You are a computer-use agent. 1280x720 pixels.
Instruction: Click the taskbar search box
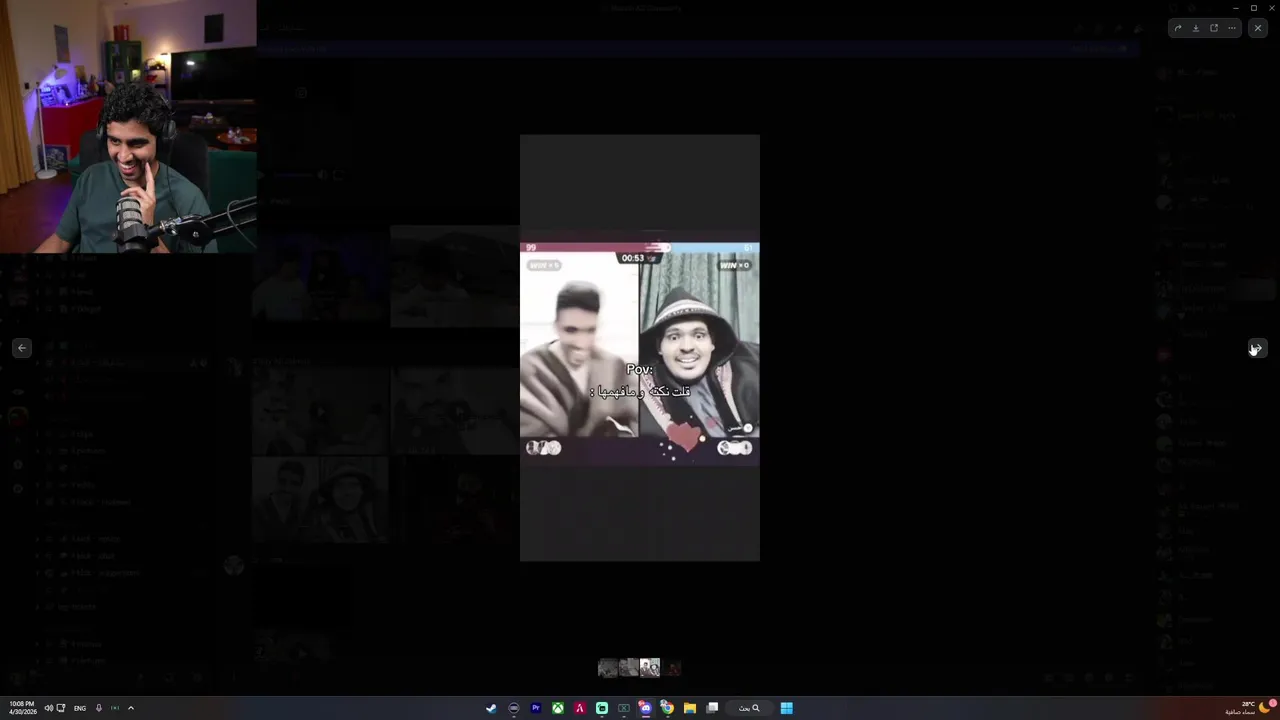(749, 708)
